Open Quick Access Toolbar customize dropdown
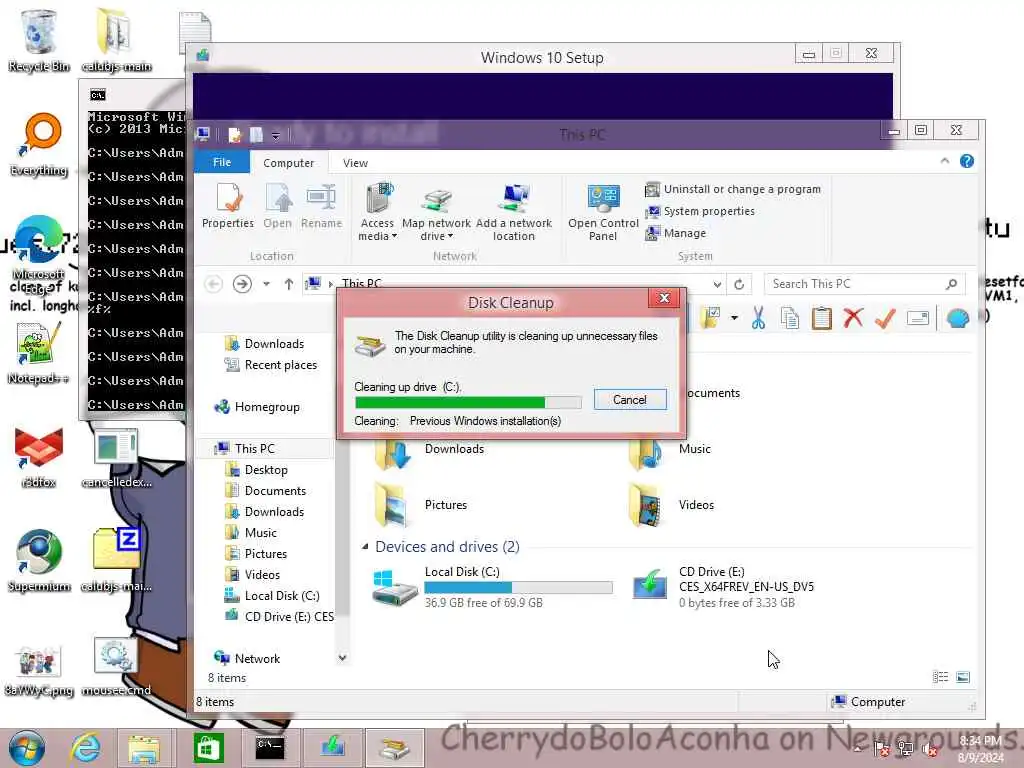The image size is (1024, 768). (276, 136)
